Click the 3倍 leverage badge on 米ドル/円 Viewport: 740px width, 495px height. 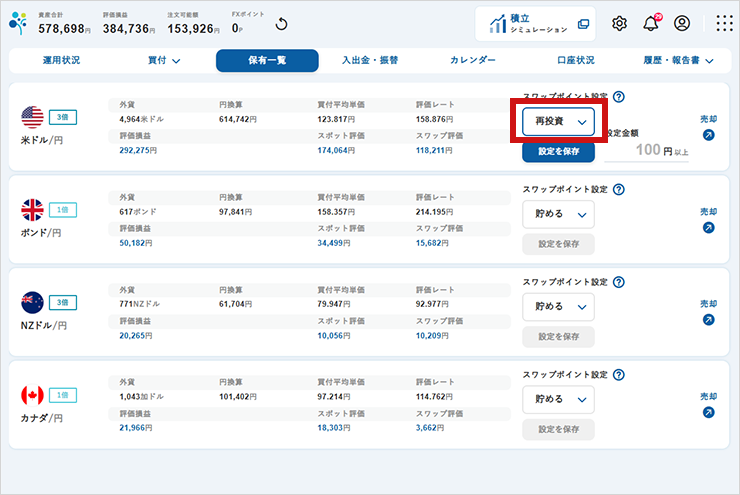[63, 117]
